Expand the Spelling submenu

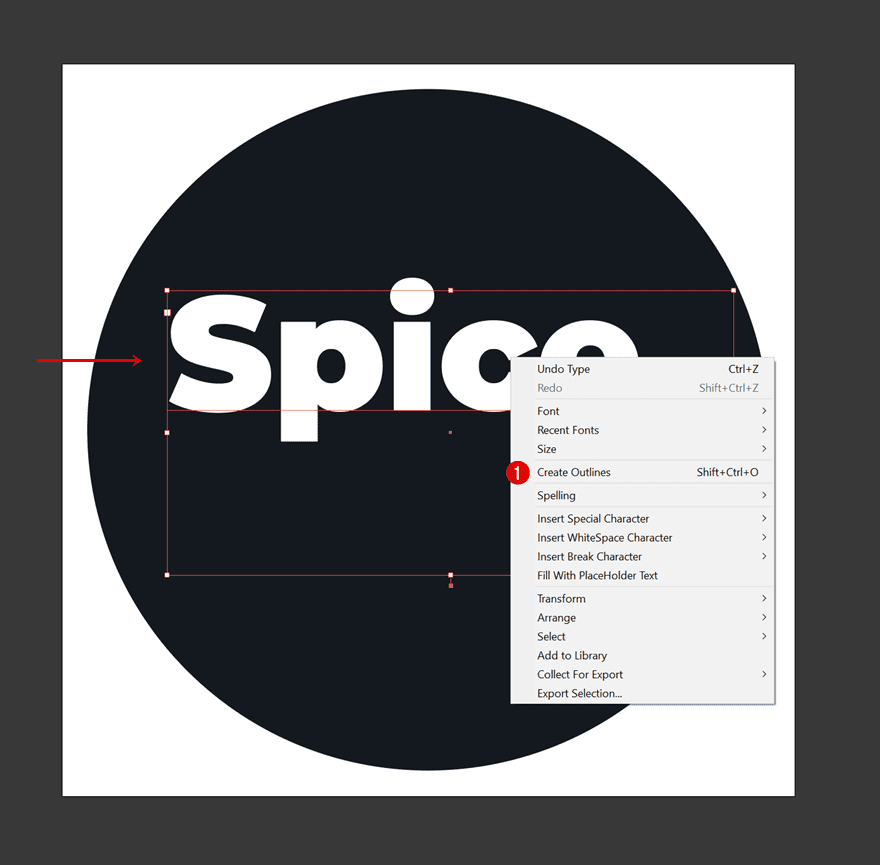[x=557, y=495]
